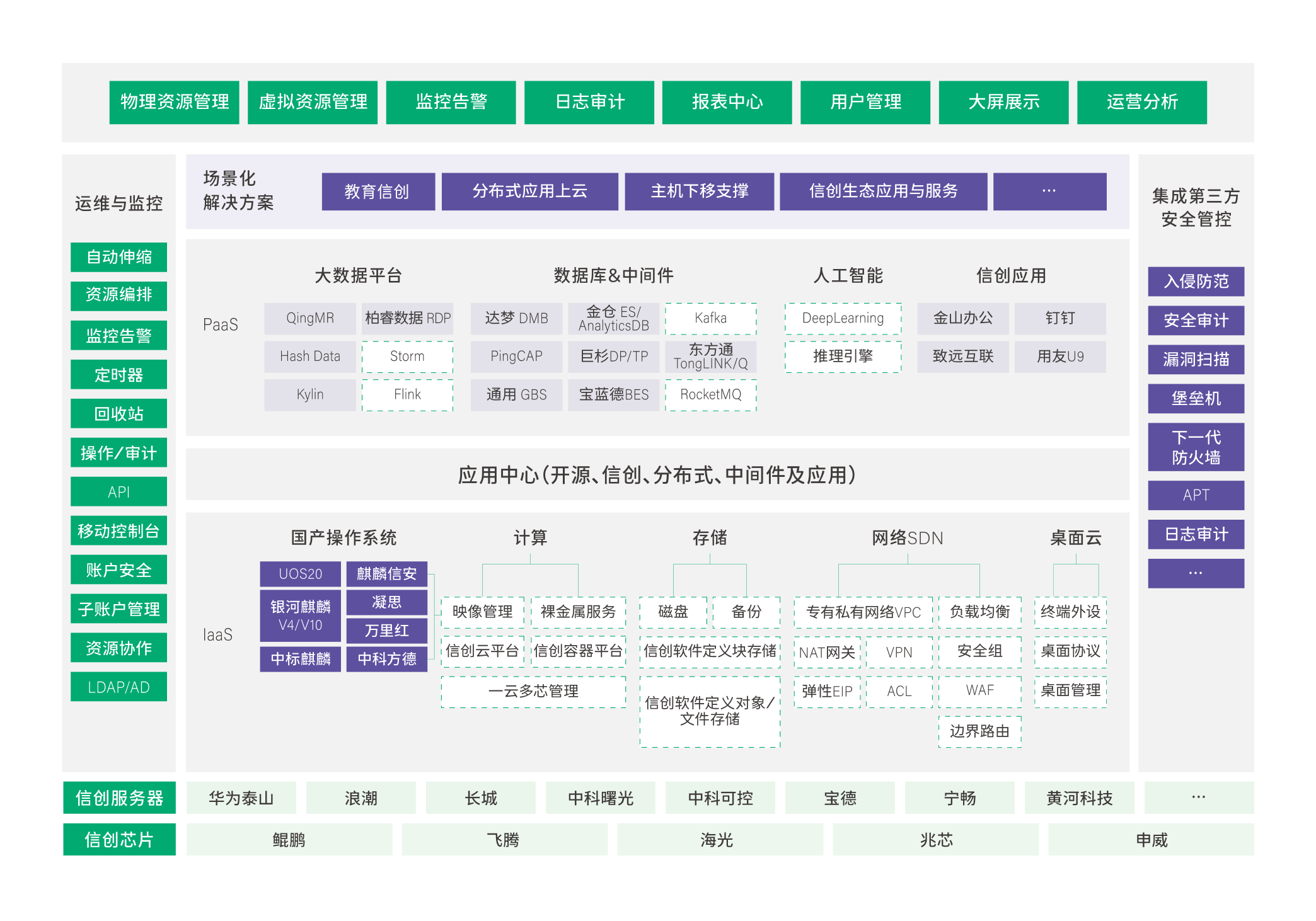Click the 一云多芯管理 box
1316x921 pixels.
534,692
